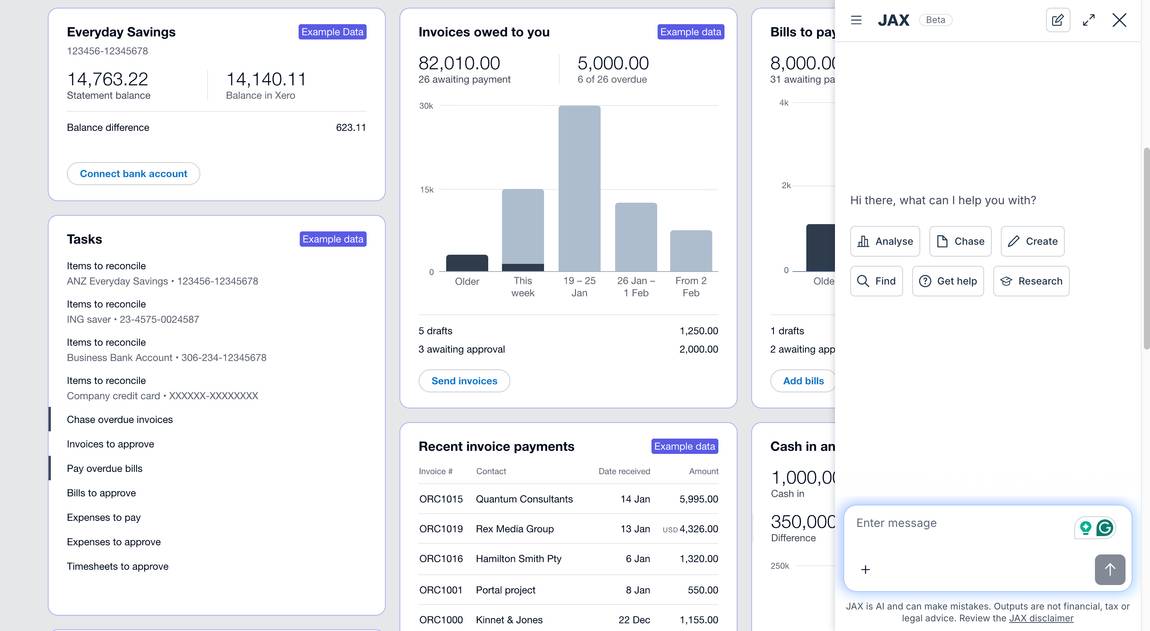The image size is (1150, 631).
Task: Click the 19 – 25 Jan invoice bar
Action: coord(579,189)
